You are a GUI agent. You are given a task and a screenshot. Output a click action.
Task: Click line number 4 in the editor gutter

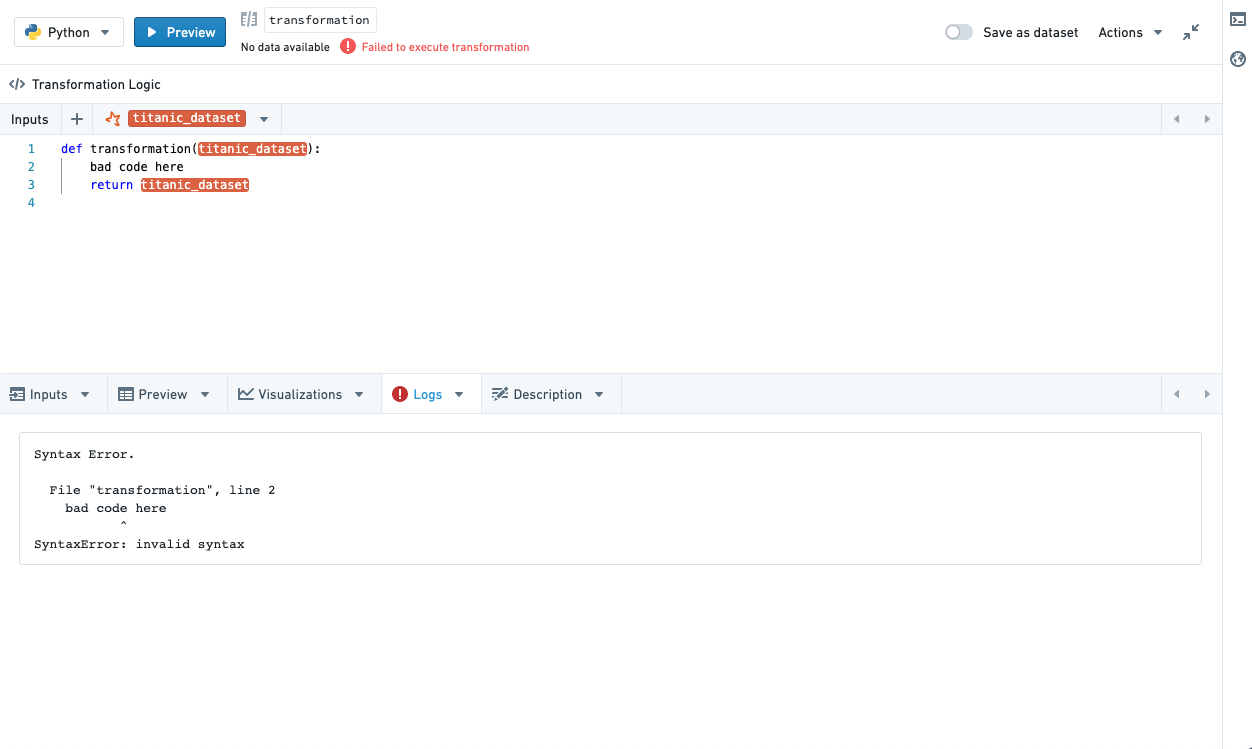click(x=31, y=203)
